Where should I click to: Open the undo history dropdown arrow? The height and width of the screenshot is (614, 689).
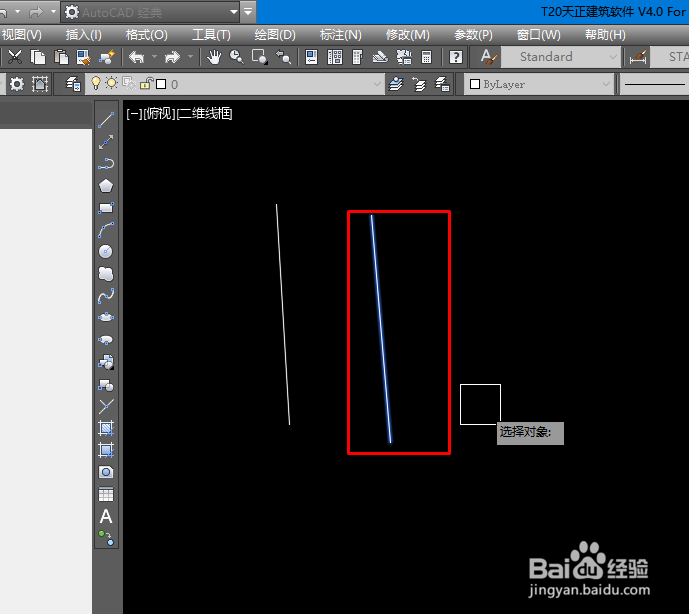pos(154,57)
